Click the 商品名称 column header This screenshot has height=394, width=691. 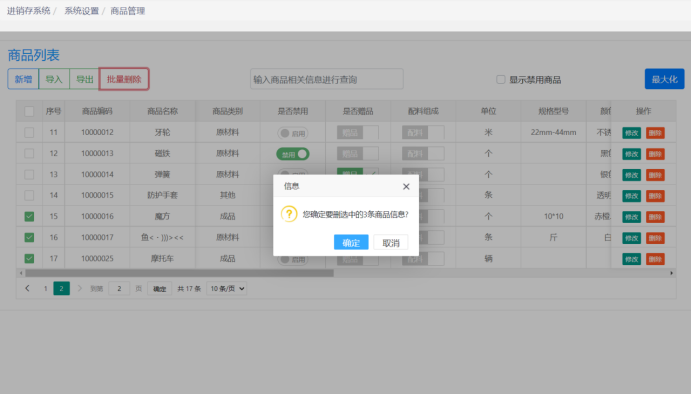(163, 111)
